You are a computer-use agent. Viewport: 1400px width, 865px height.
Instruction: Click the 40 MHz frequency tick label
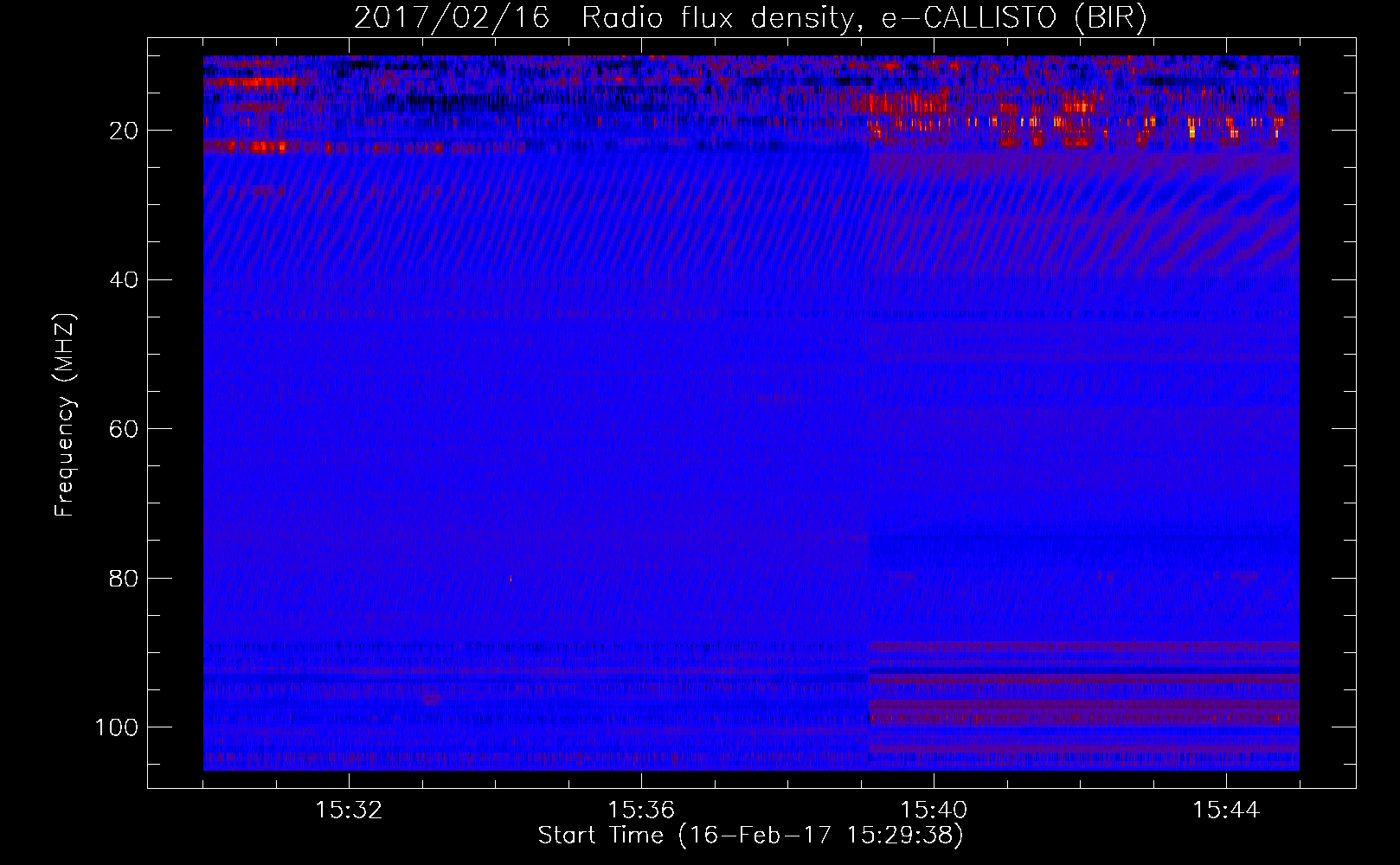coord(125,280)
